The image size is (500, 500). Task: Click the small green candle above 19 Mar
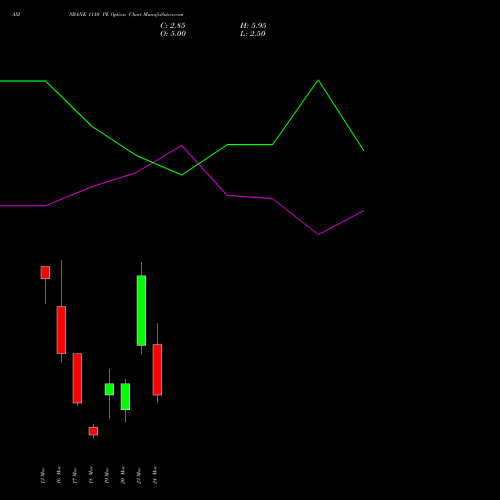(109, 389)
